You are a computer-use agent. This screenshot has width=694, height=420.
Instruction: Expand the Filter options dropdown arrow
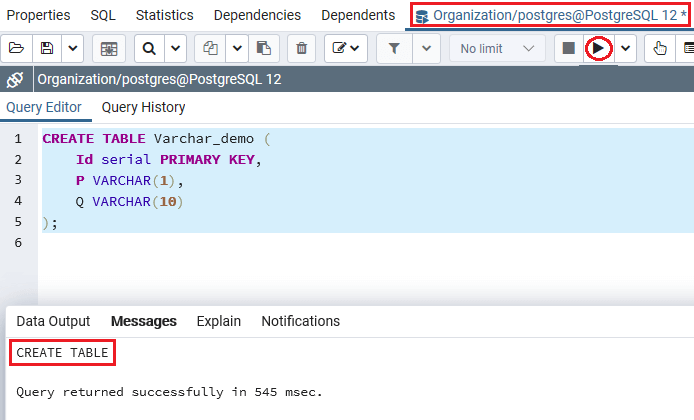pos(426,48)
